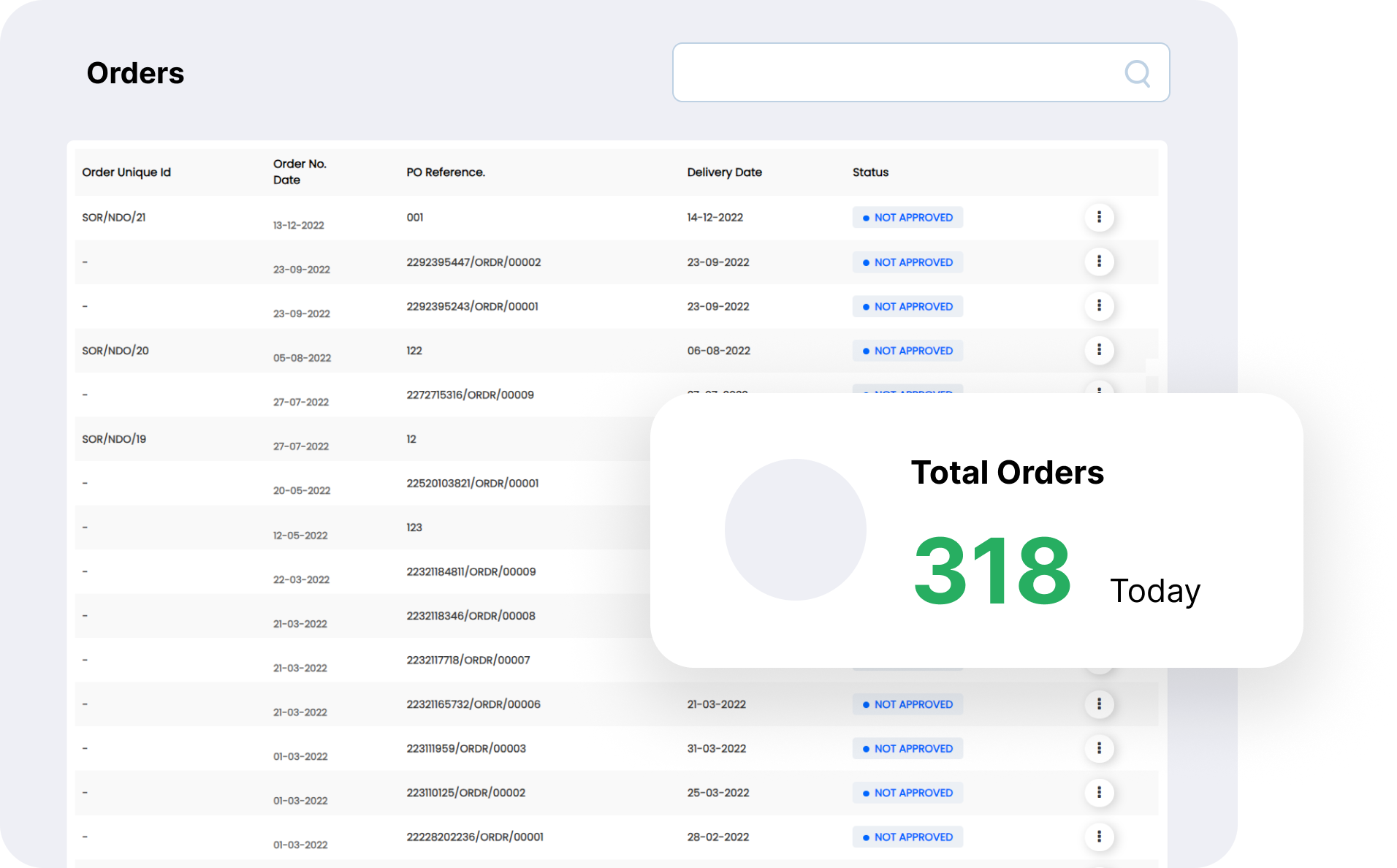Click order date 20-05-2022
The height and width of the screenshot is (868, 1397).
coord(301,490)
